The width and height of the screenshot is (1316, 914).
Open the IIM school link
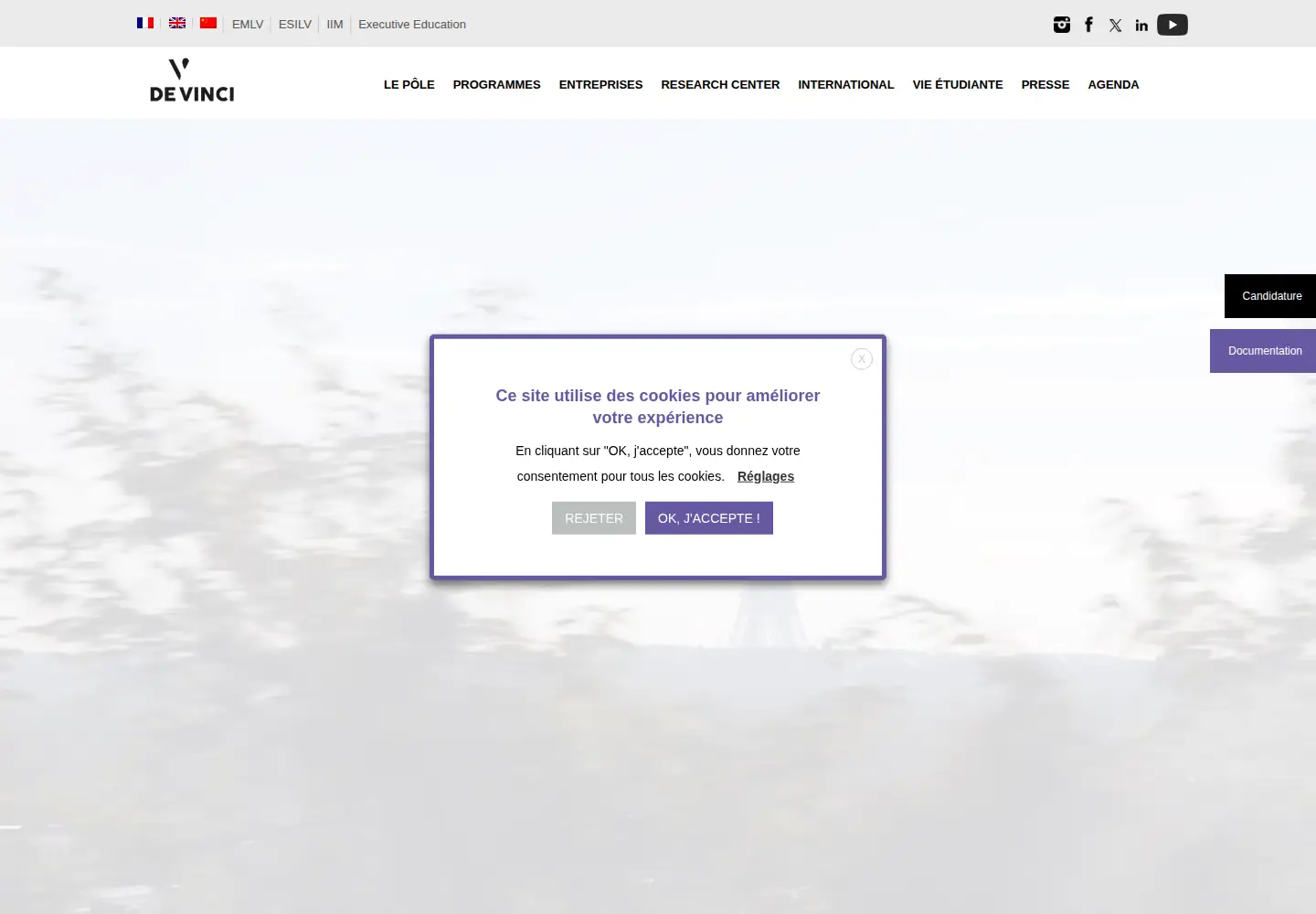[334, 25]
